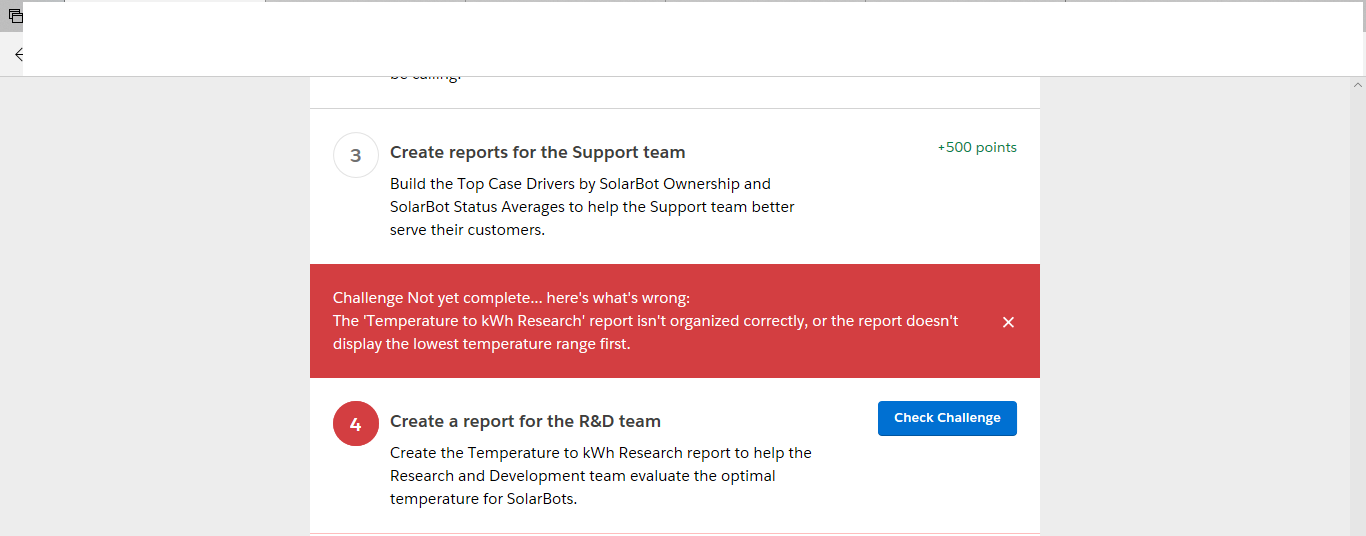Click the +500 points label
Viewport: 1366px width, 536px height.
[x=976, y=147]
